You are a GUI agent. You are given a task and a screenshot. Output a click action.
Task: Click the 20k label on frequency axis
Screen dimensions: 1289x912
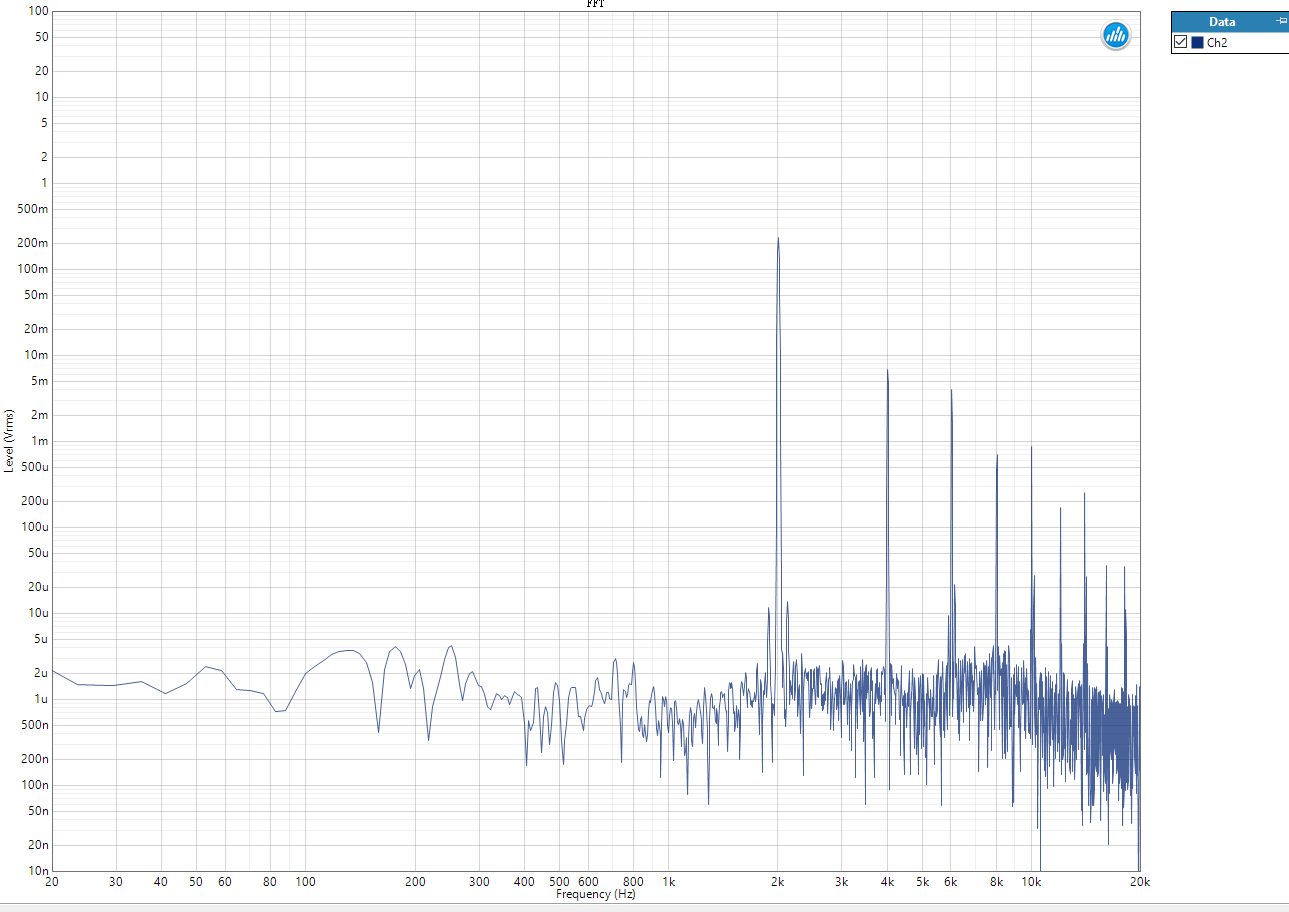point(1139,882)
